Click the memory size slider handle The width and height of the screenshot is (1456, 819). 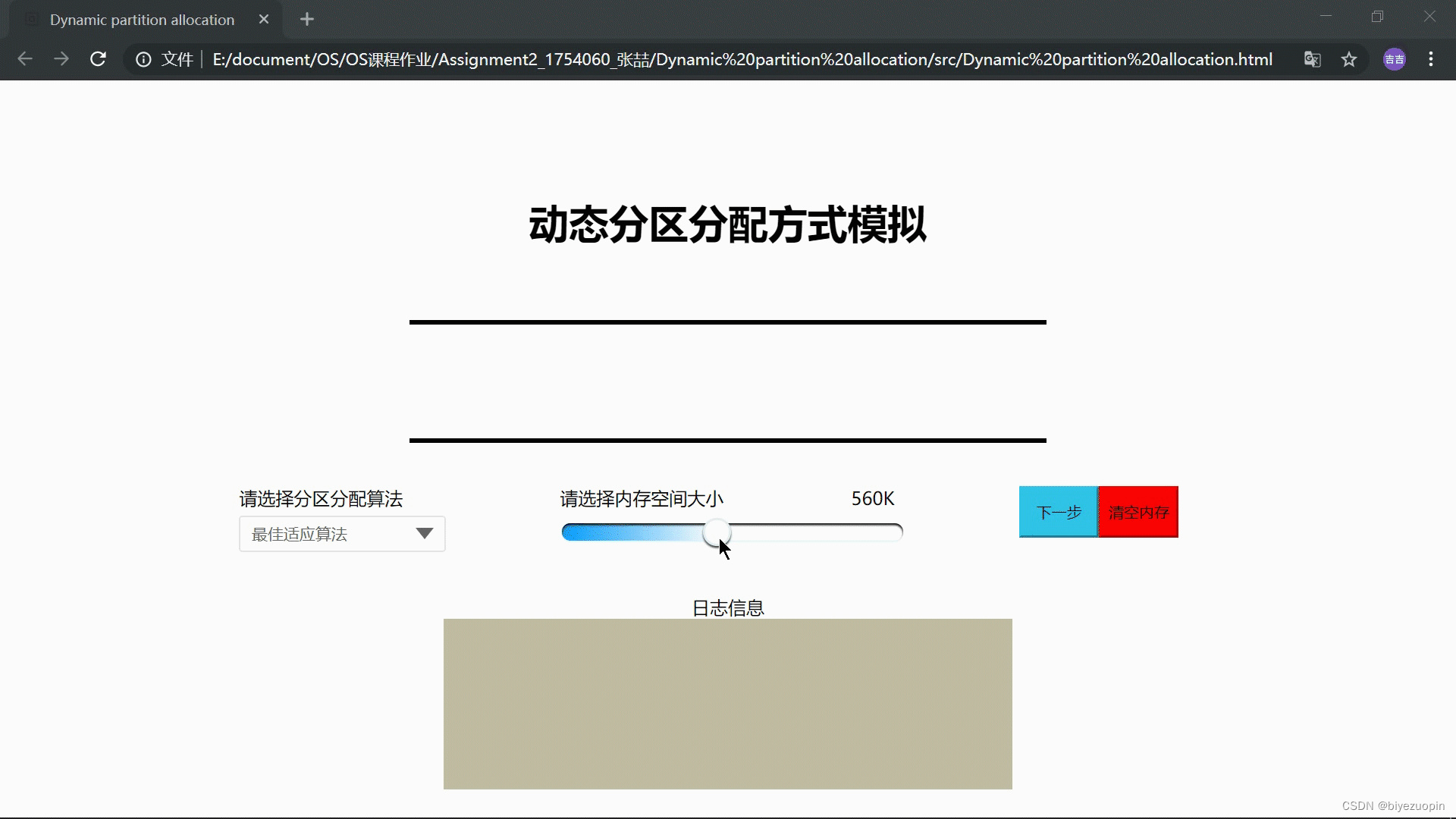716,532
